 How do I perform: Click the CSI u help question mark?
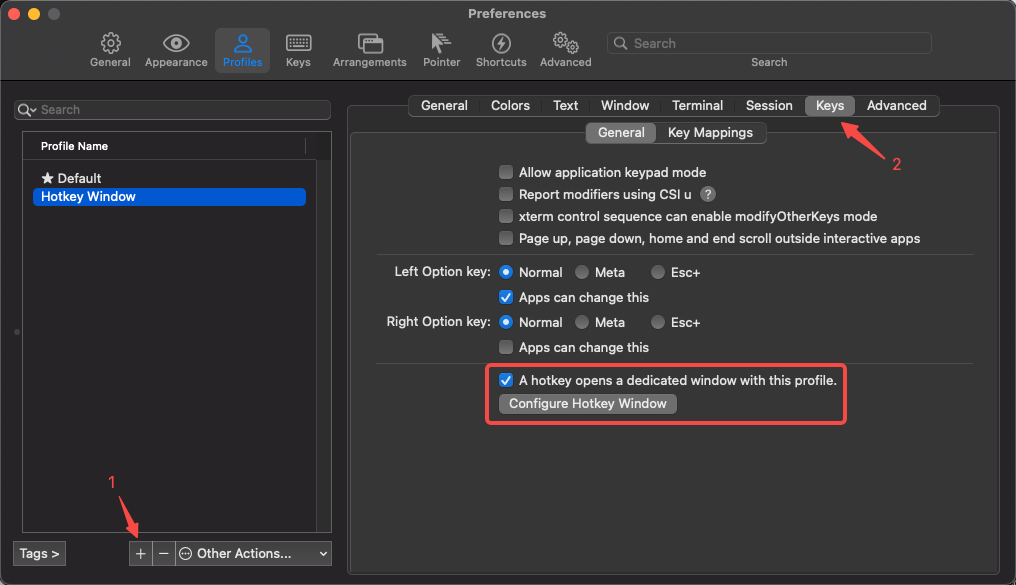click(x=708, y=195)
